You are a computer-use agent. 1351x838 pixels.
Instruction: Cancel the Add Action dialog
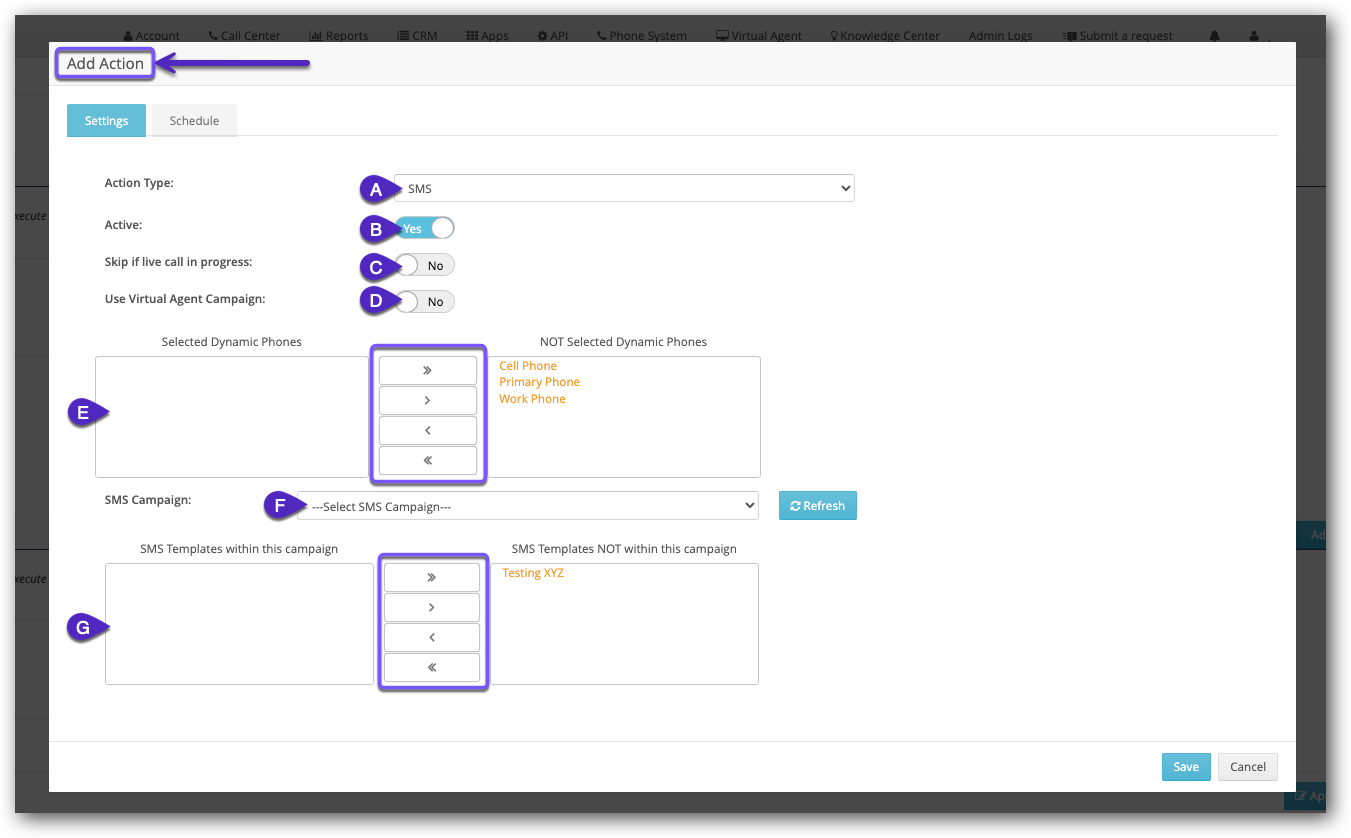click(x=1248, y=767)
